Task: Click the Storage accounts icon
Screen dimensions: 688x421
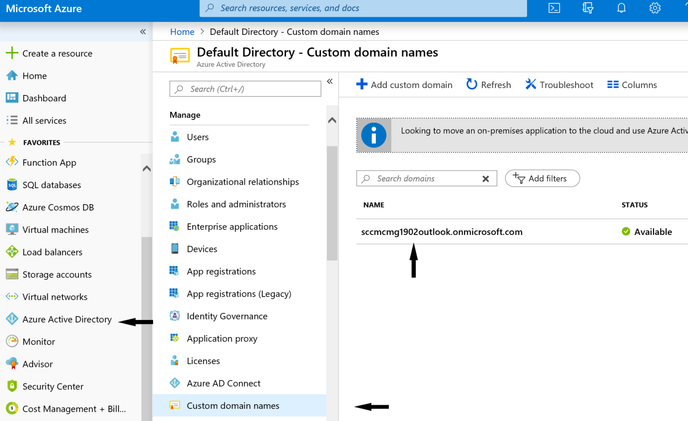Action: coord(12,274)
